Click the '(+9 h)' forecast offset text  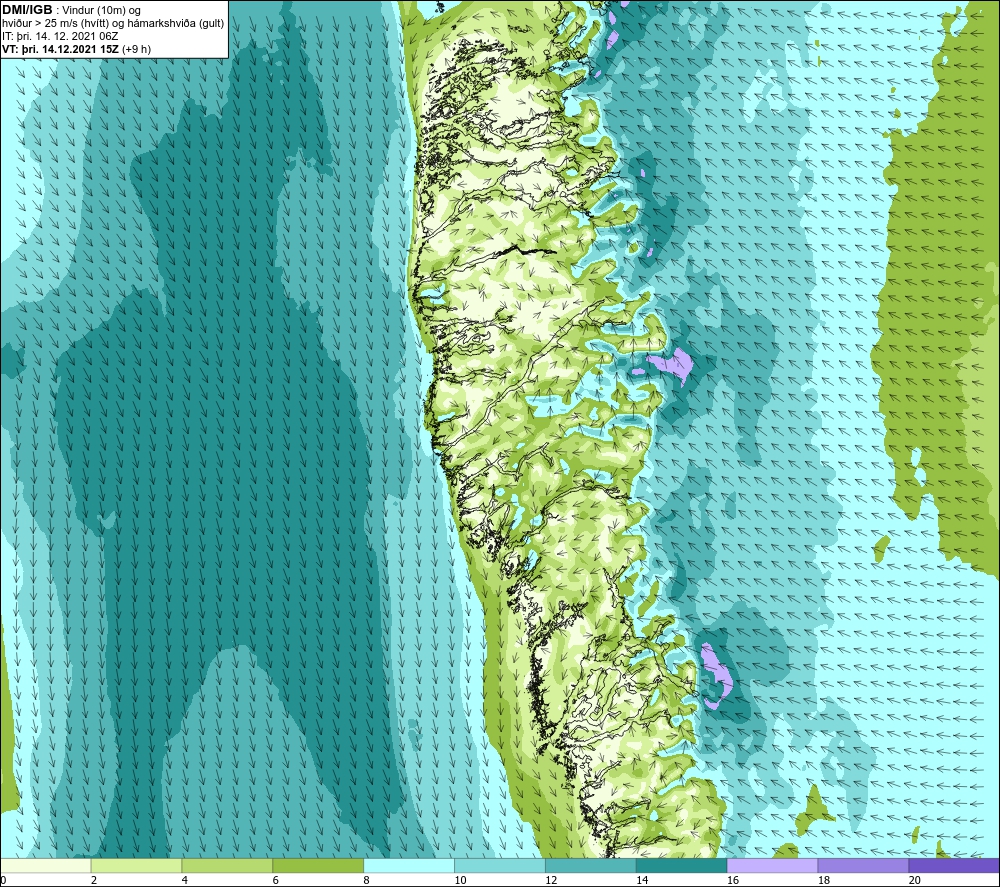tap(136, 49)
